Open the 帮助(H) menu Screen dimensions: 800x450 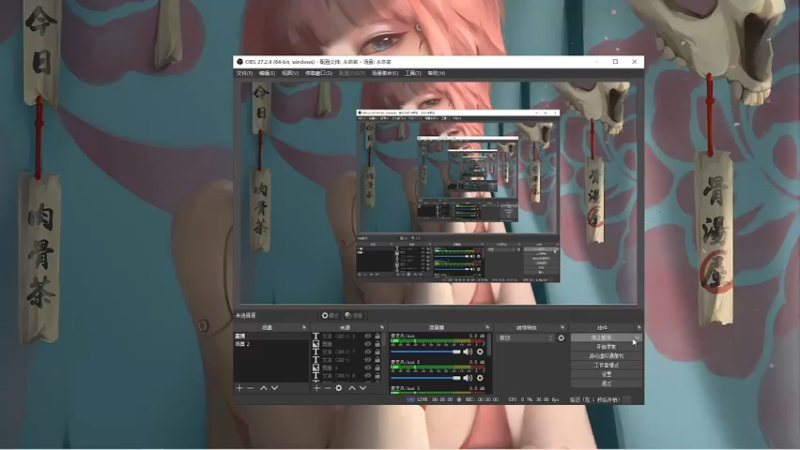click(436, 73)
